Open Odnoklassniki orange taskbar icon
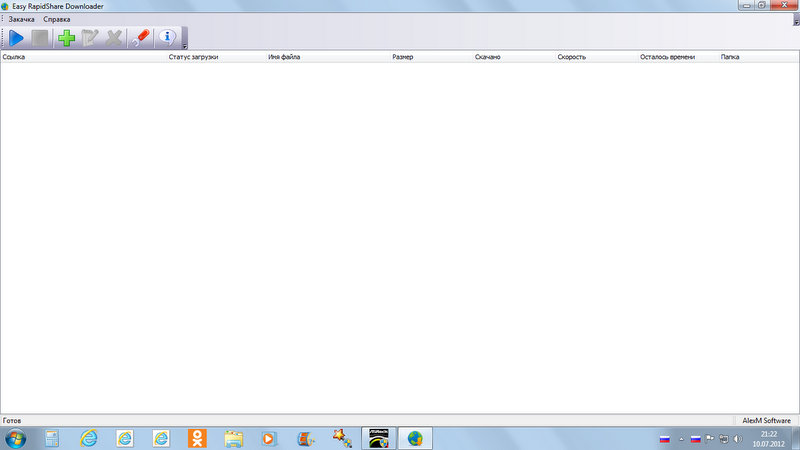This screenshot has width=800, height=450. click(x=197, y=439)
